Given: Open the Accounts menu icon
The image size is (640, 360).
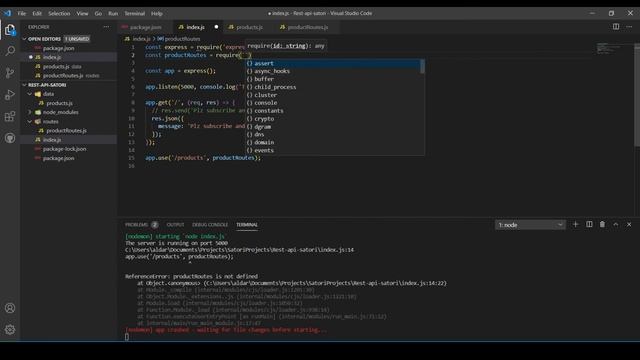Looking at the screenshot, I should [x=10, y=308].
